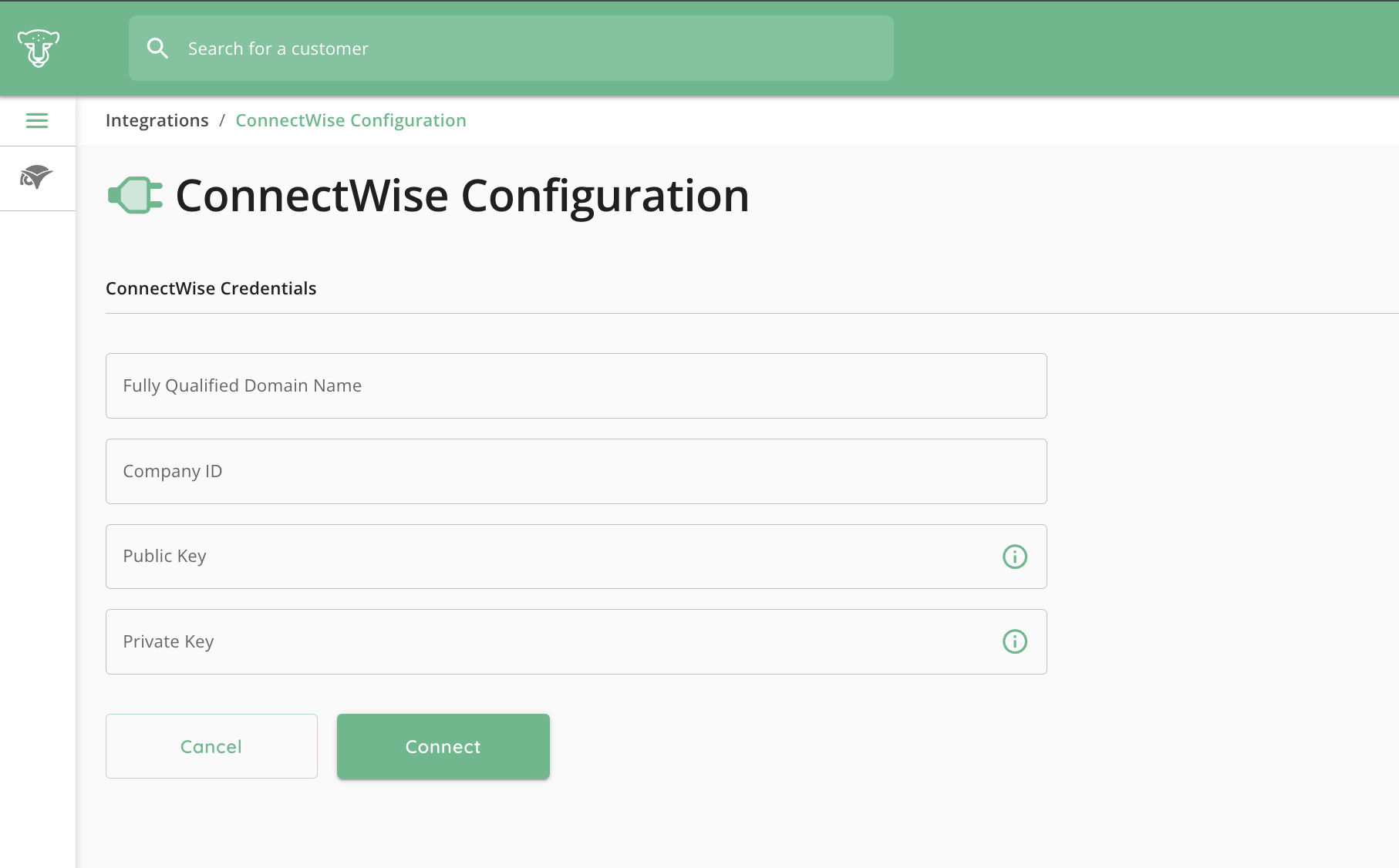Click the ConnectWise Configuration page heading
Screen dimensions: 1399x868
click(x=463, y=196)
